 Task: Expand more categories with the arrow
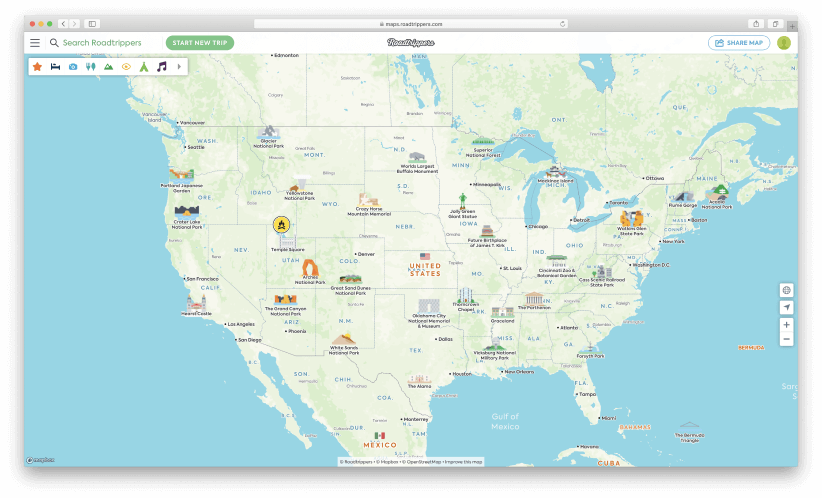pos(179,67)
